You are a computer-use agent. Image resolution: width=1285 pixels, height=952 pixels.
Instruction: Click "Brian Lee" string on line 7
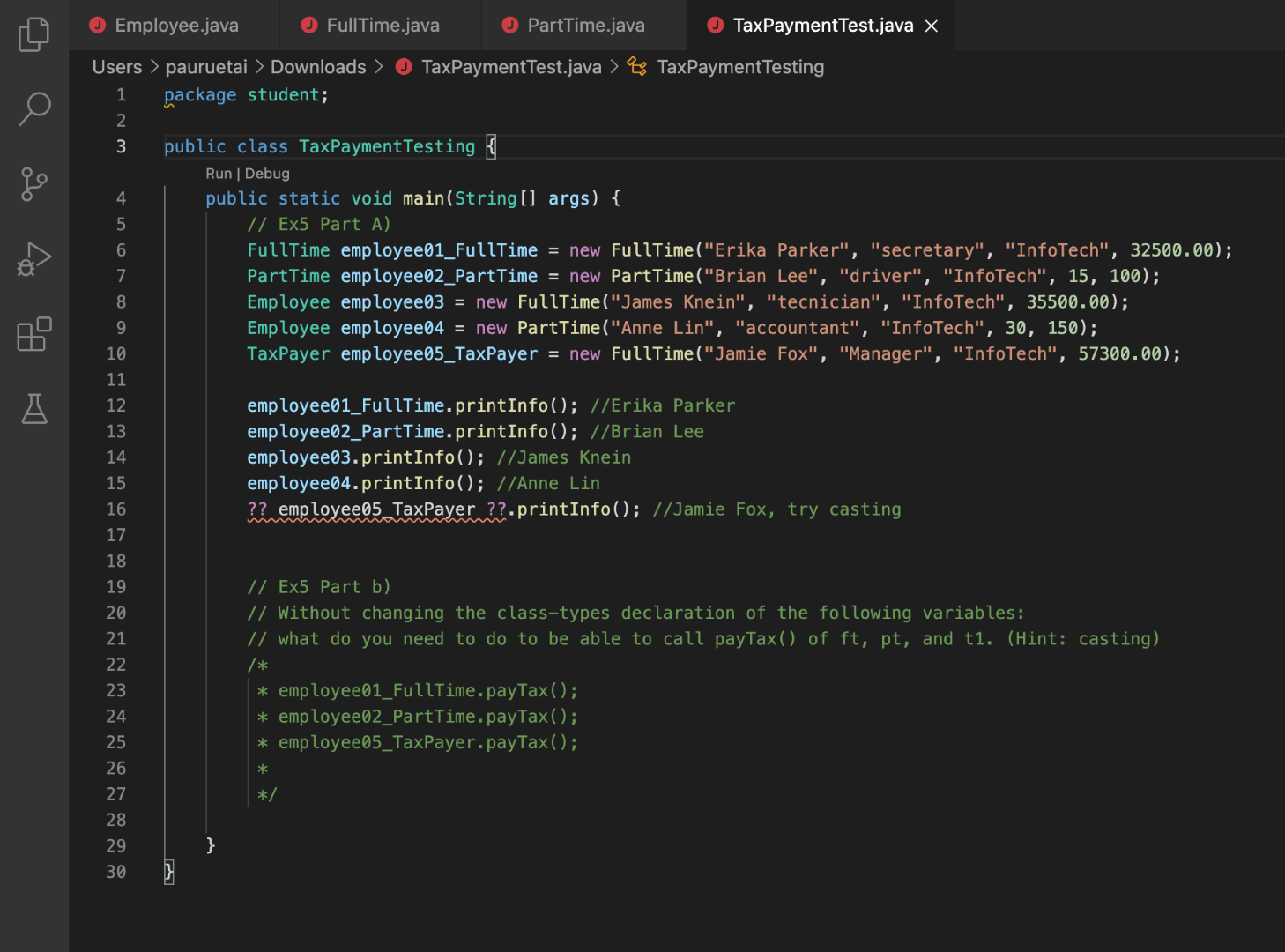761,277
